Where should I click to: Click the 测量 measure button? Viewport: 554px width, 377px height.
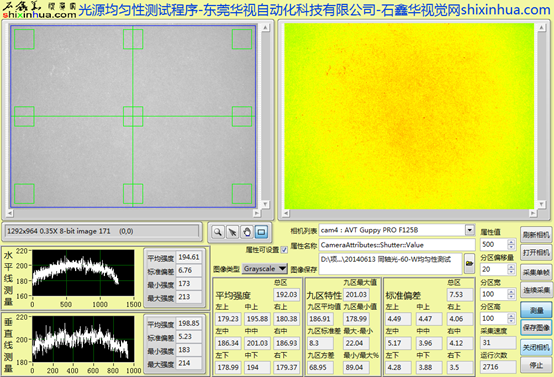coord(536,310)
